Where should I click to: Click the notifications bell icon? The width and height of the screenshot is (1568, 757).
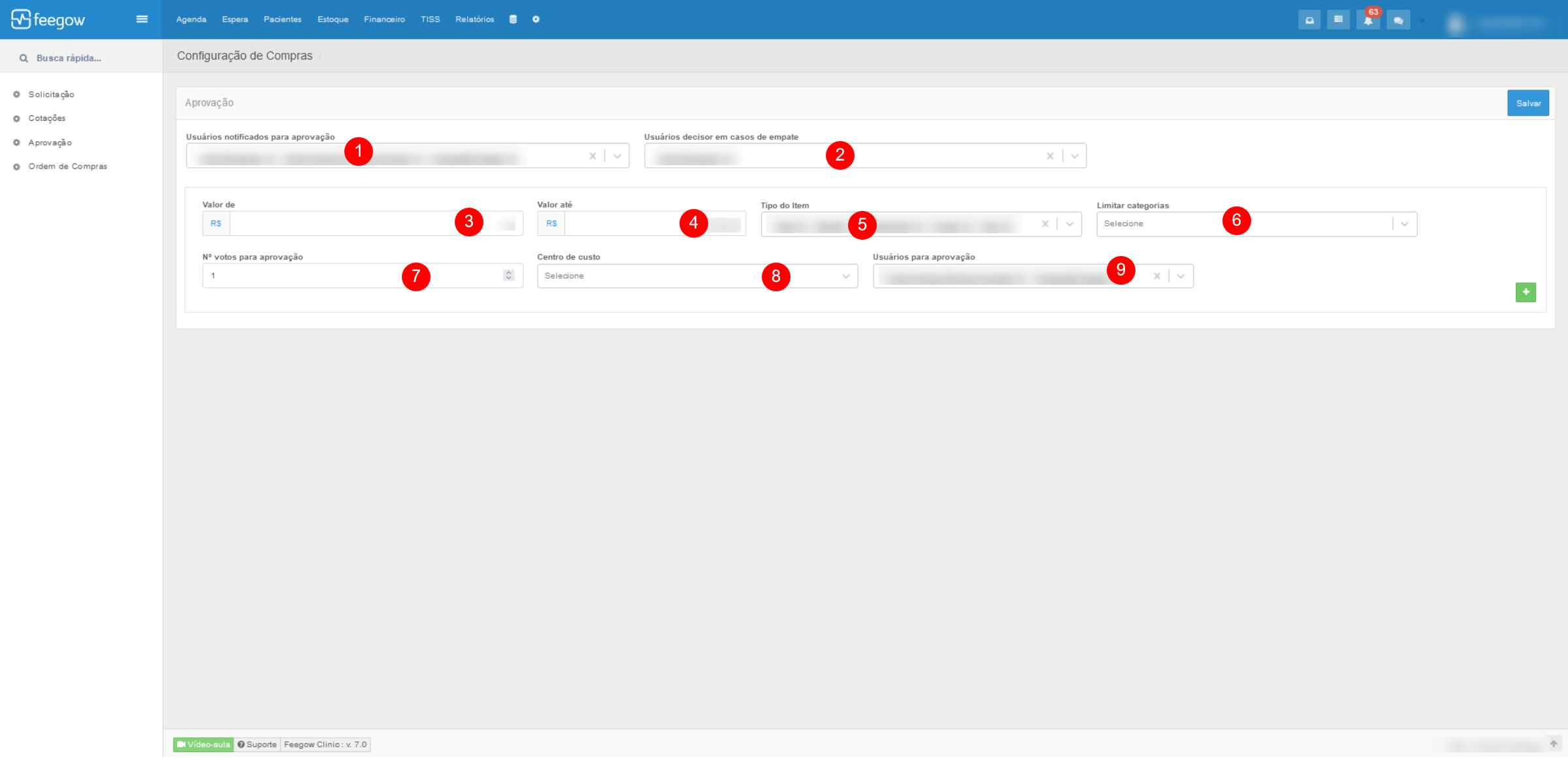tap(1367, 20)
